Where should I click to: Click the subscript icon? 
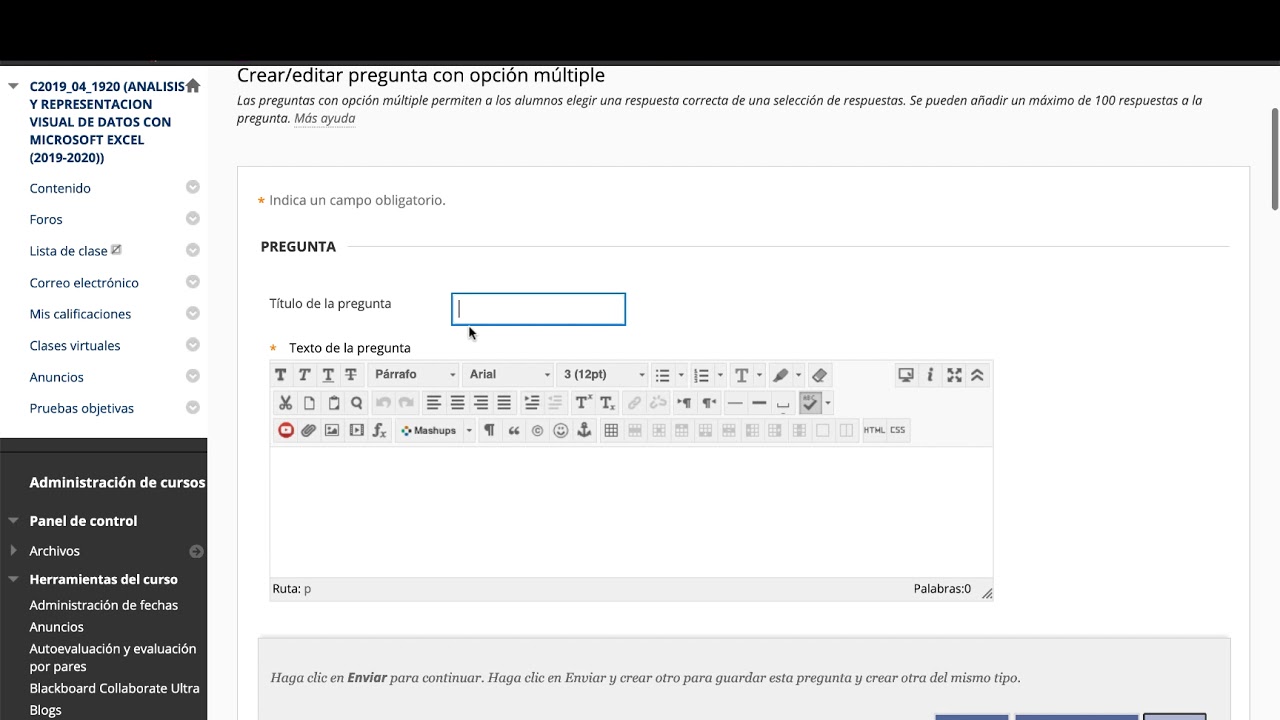coord(608,403)
